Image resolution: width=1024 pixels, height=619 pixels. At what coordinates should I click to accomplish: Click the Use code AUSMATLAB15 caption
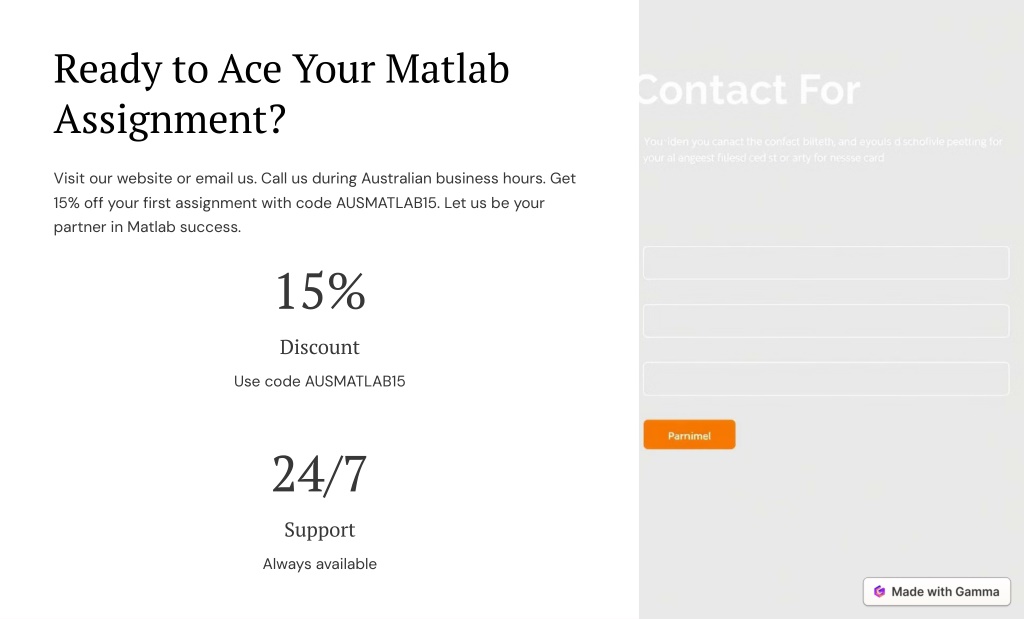tap(319, 381)
